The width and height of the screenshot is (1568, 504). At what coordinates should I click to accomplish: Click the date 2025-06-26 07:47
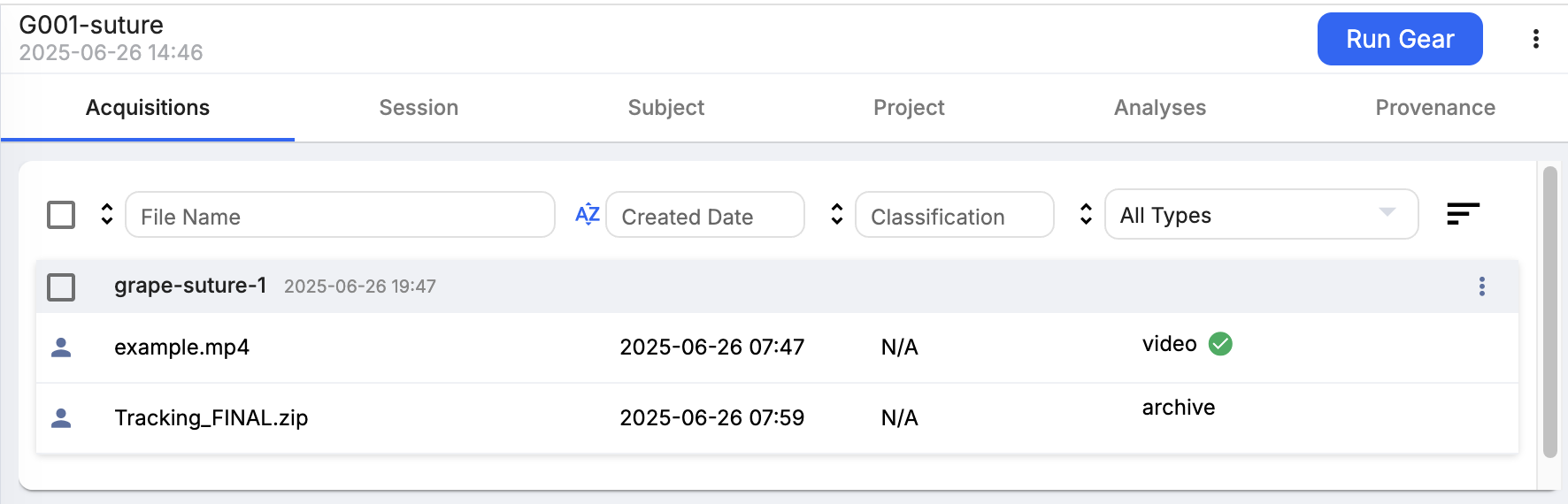point(711,347)
